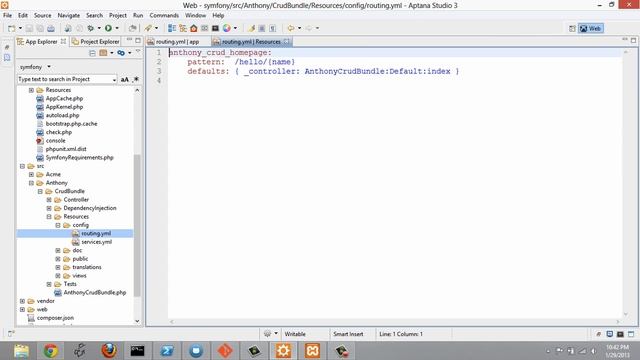Click the orange home toolbar icon

(193, 28)
